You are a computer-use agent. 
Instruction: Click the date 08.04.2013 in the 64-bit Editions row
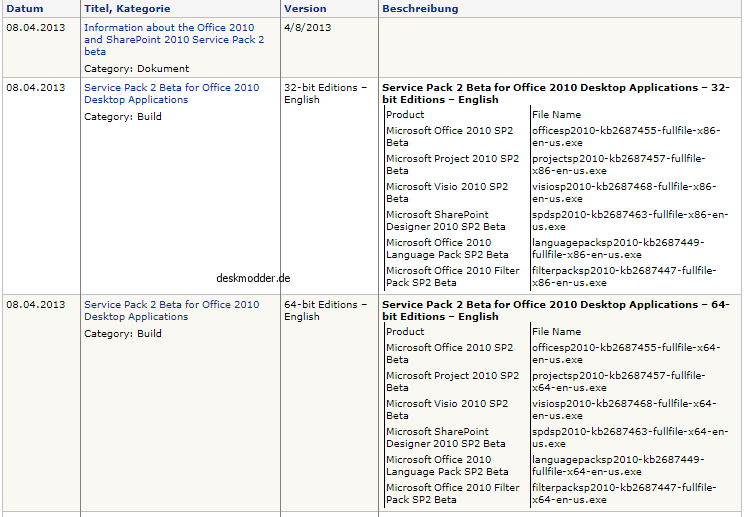[x=36, y=305]
